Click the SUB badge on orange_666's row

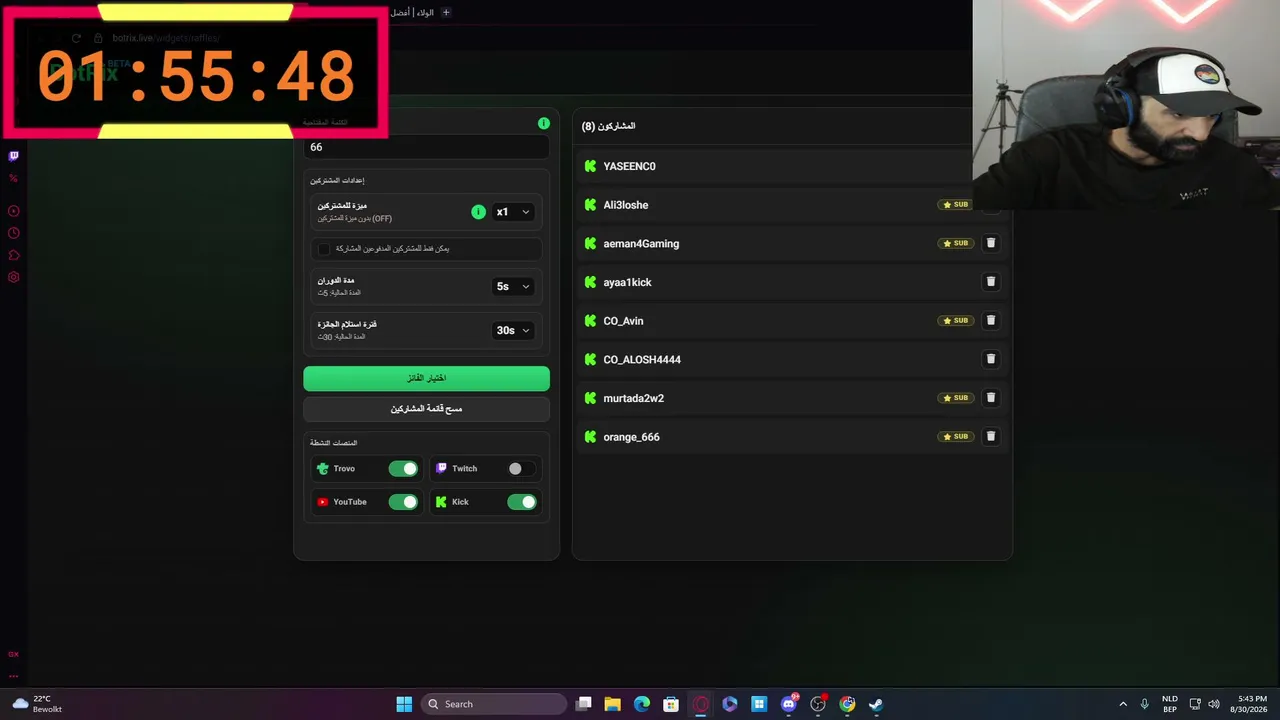coord(955,437)
